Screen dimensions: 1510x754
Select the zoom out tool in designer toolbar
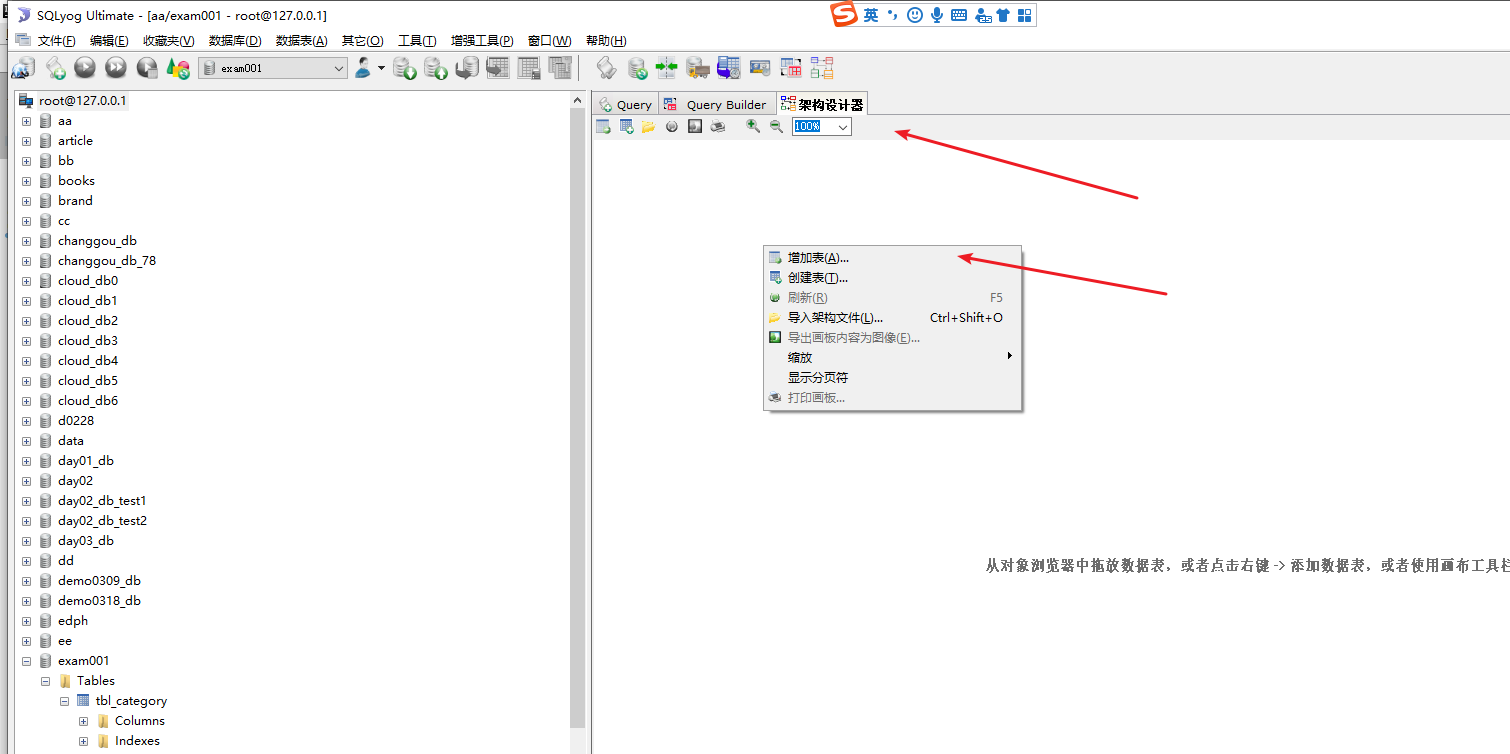[775, 126]
